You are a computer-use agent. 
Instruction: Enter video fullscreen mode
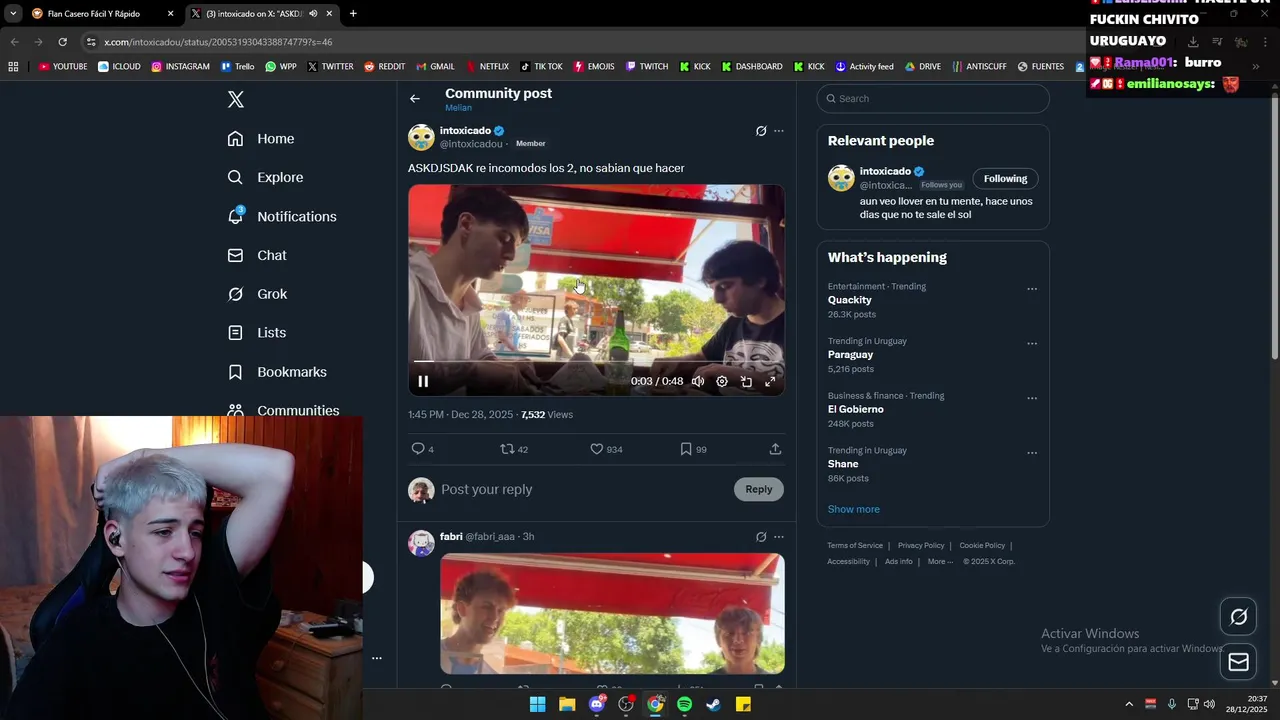pos(770,381)
